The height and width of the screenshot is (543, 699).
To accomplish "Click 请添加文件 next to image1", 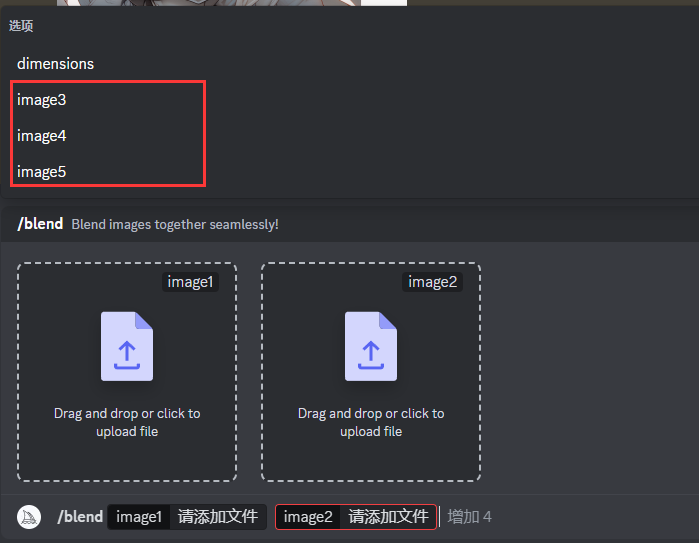I will [218, 517].
